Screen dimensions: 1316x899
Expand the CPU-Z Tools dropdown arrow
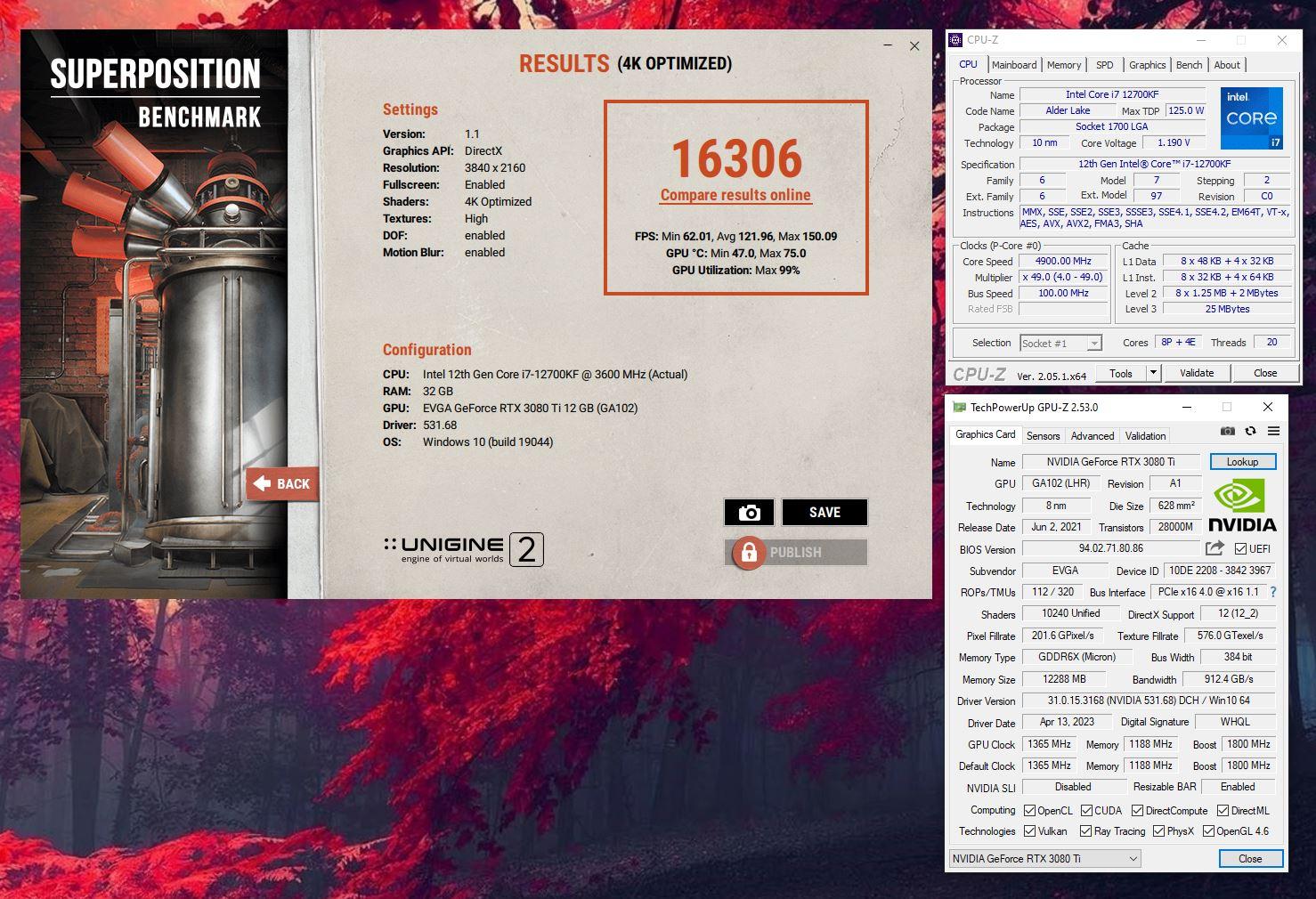tap(1153, 373)
